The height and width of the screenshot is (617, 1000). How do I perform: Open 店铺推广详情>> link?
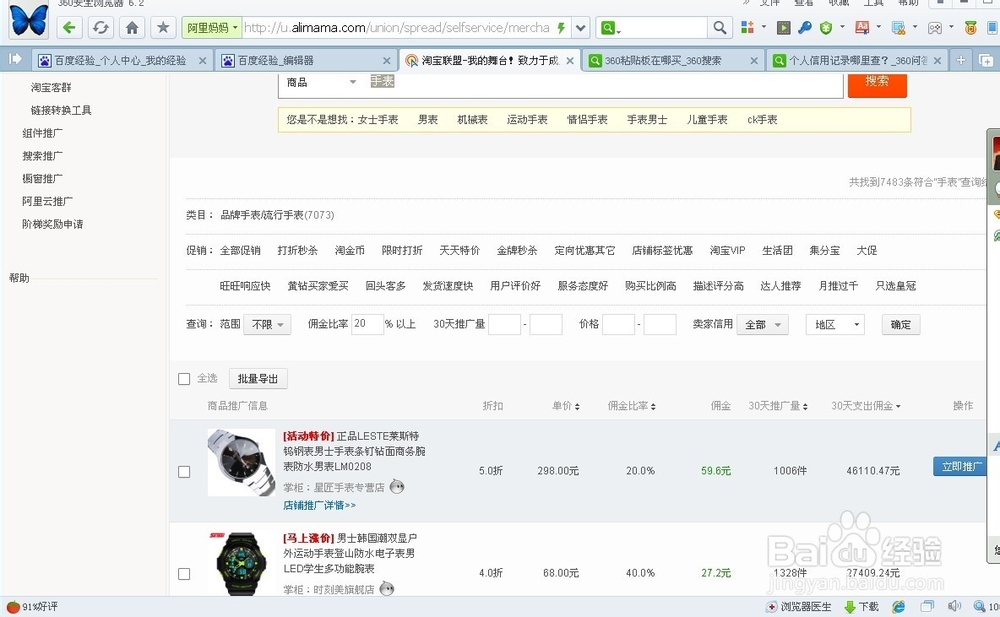(x=320, y=505)
